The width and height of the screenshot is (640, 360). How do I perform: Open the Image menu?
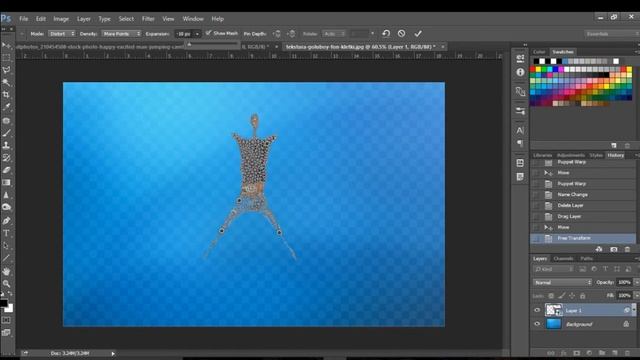pyautogui.click(x=61, y=19)
